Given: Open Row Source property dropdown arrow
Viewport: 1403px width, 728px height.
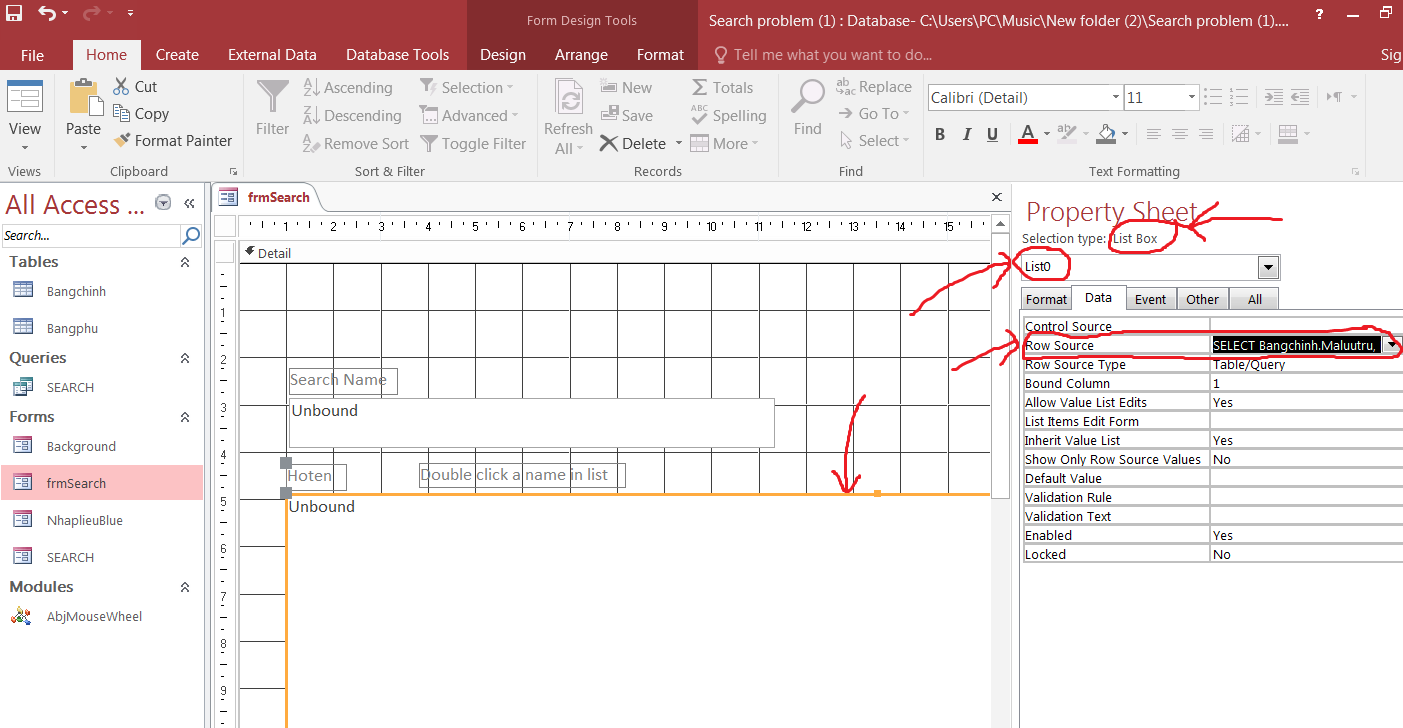Looking at the screenshot, I should [x=1391, y=345].
